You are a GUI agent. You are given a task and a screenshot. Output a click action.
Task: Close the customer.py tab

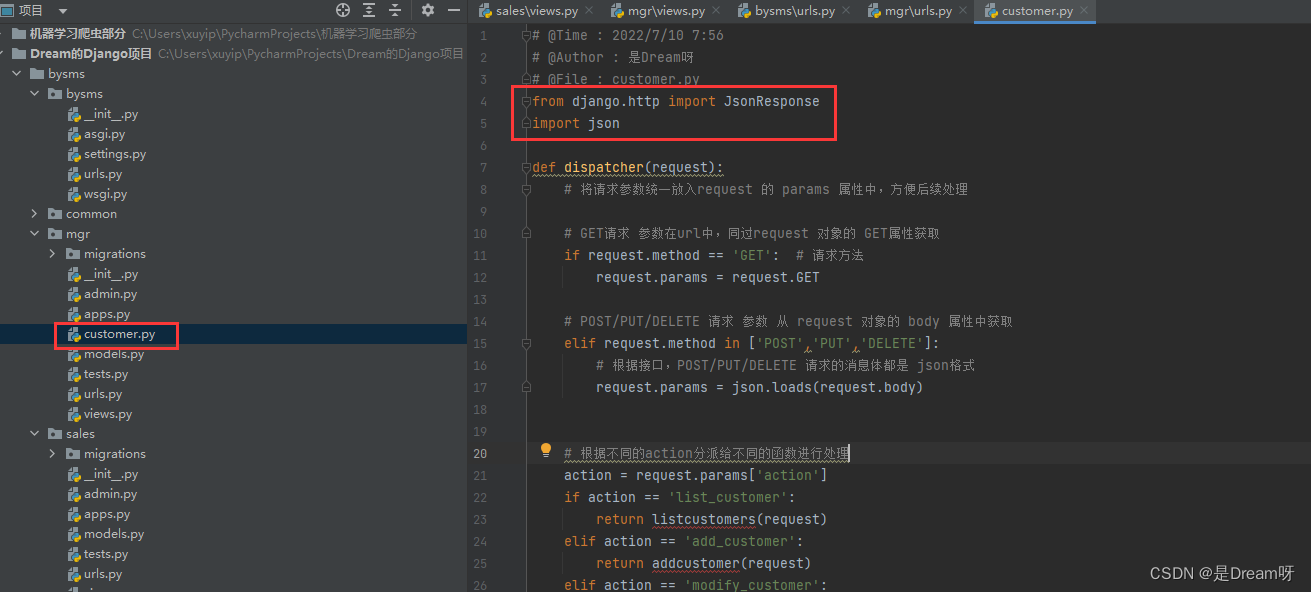click(1086, 11)
